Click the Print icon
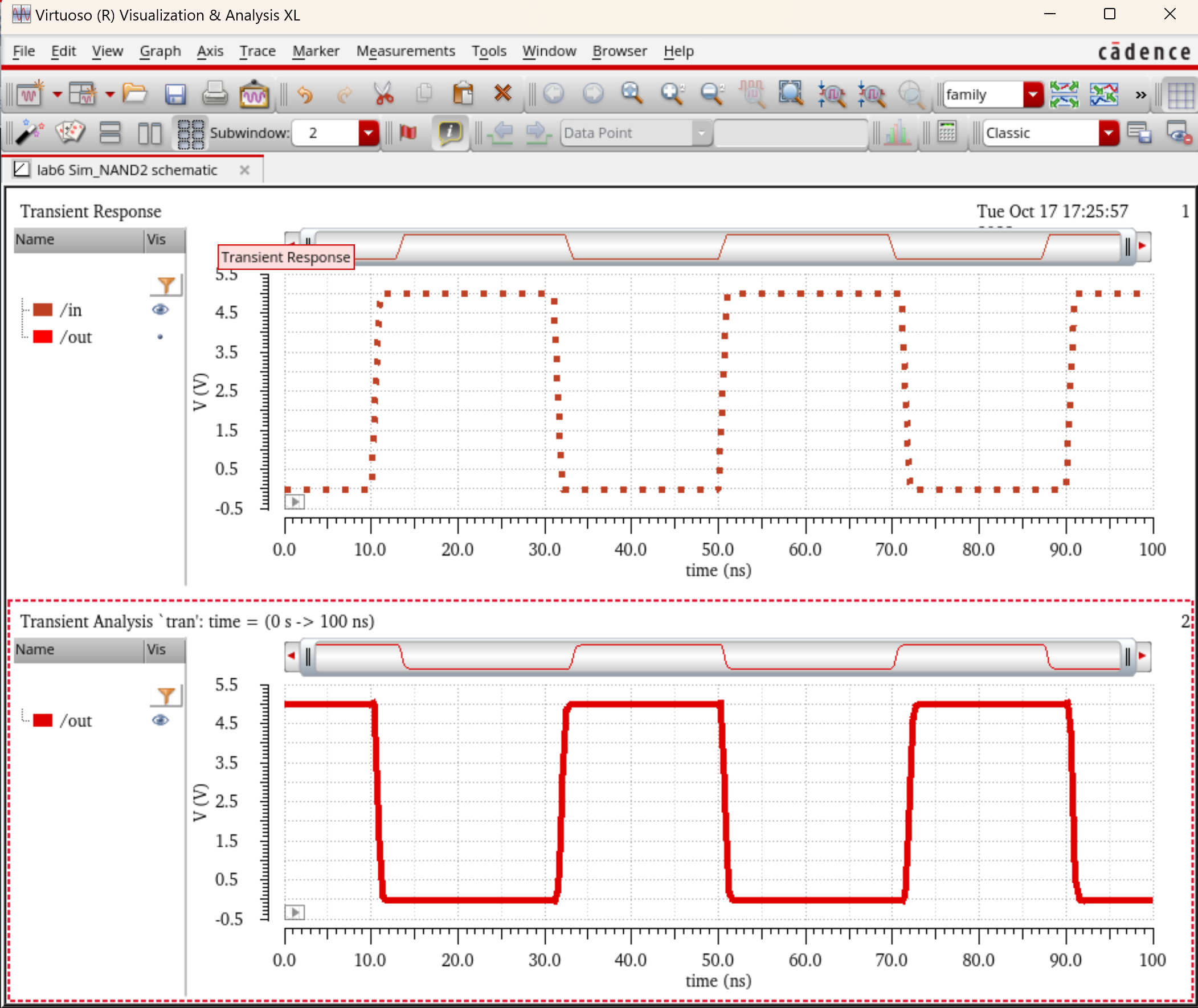1198x1008 pixels. click(x=214, y=94)
